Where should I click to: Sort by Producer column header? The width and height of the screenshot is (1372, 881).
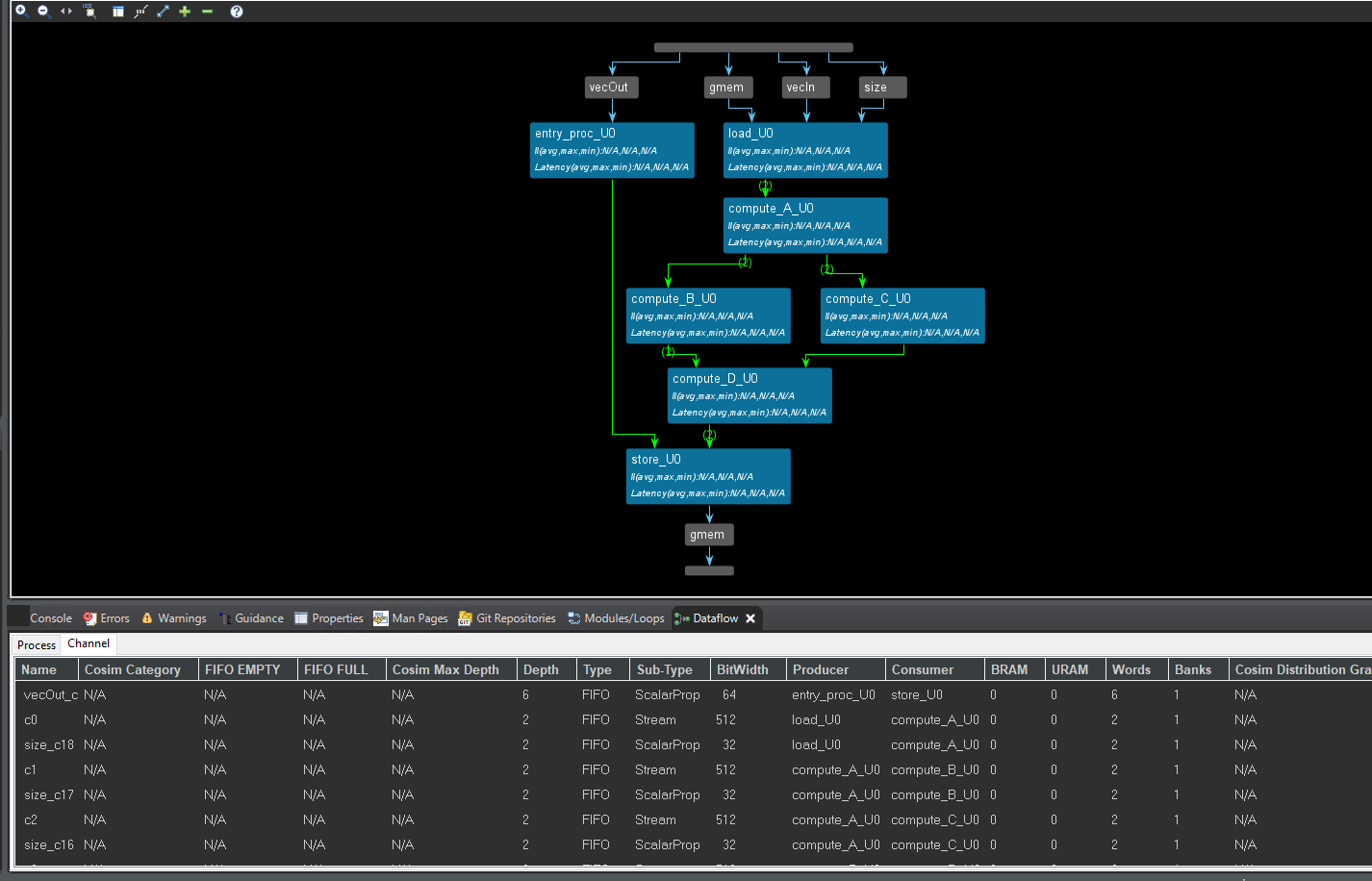tap(836, 669)
